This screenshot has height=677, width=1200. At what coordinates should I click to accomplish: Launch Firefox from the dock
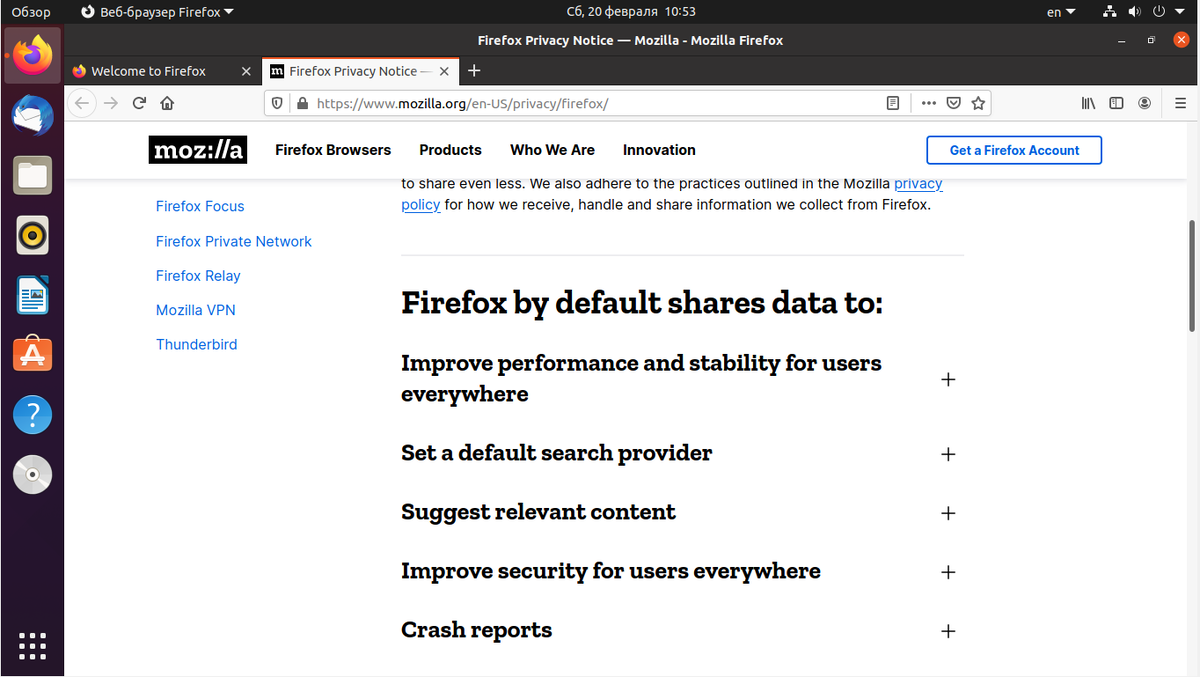(32, 54)
